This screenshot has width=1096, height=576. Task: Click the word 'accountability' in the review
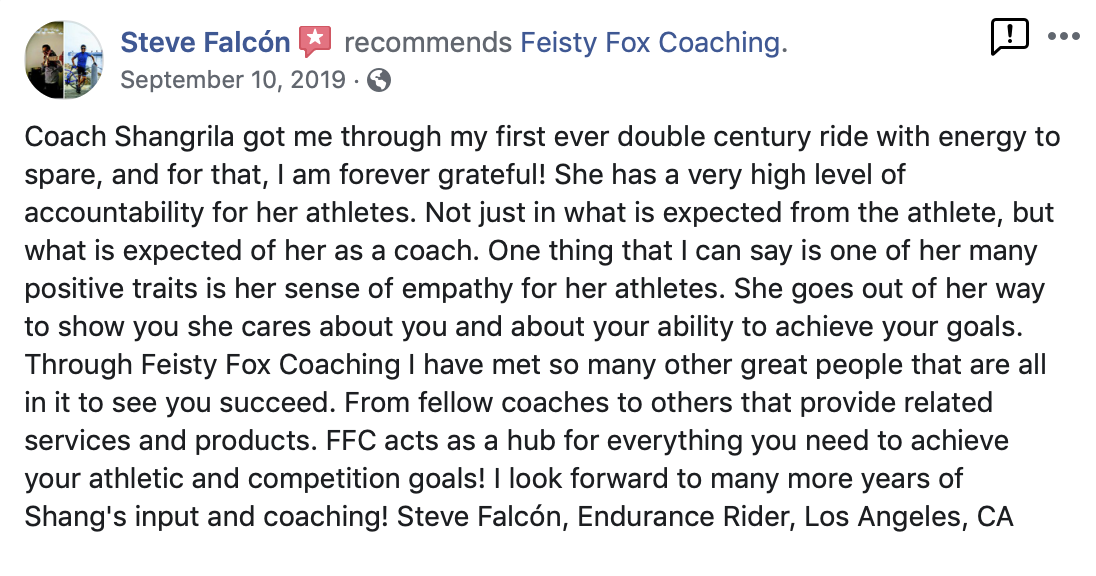[114, 213]
